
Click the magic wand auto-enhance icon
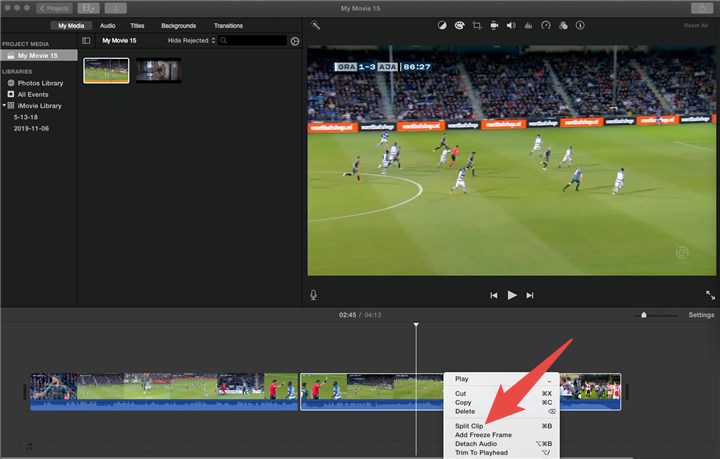pyautogui.click(x=316, y=25)
